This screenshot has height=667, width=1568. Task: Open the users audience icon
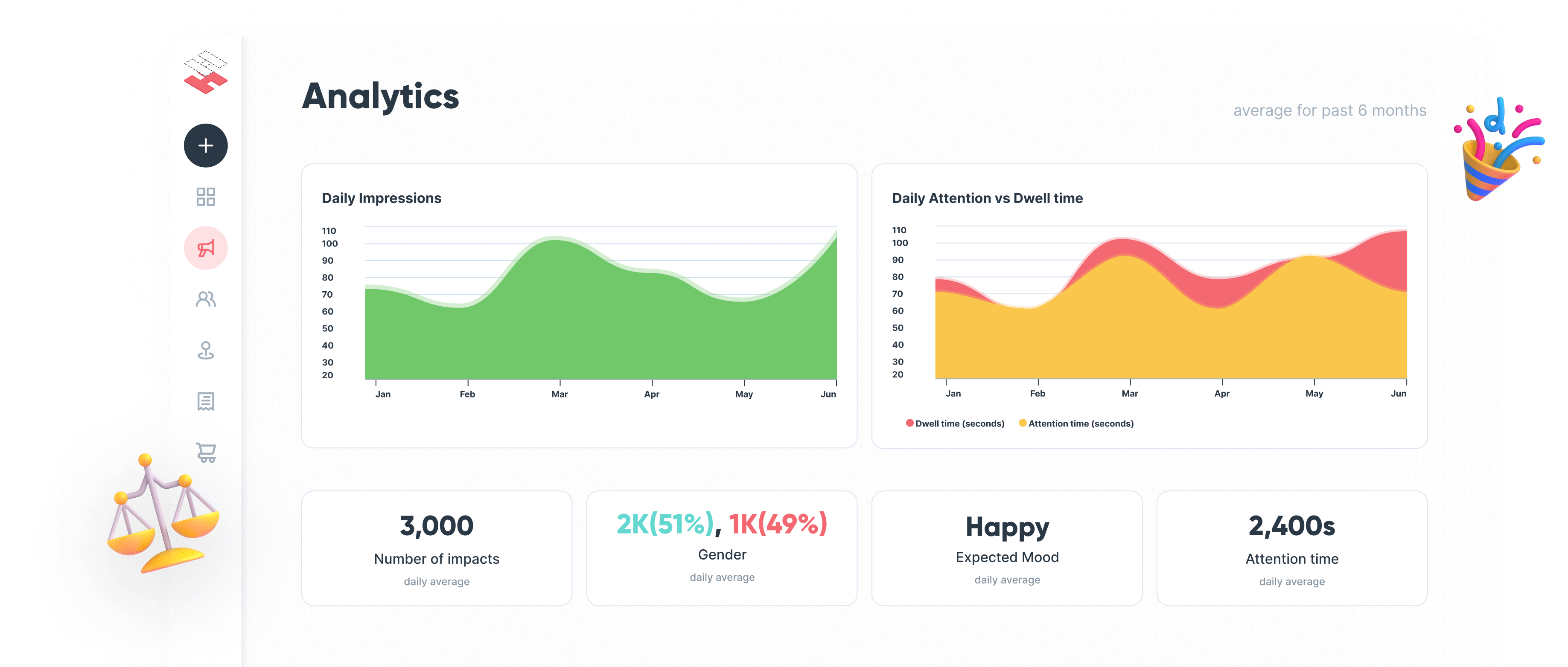[206, 299]
